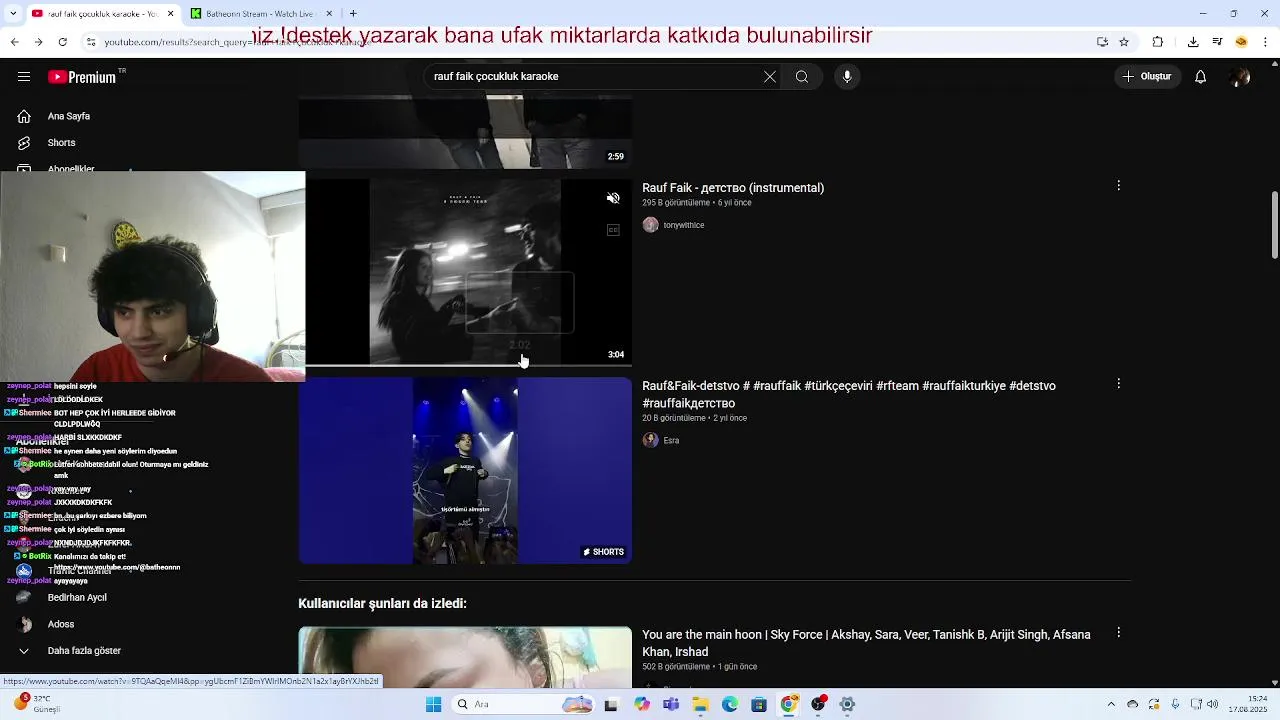
Task: Open the blue concert Shorts thumbnail
Action: click(x=465, y=470)
